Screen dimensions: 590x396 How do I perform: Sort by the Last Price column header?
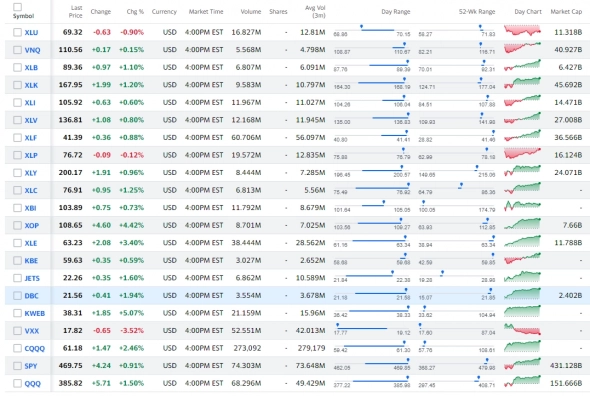coord(75,12)
